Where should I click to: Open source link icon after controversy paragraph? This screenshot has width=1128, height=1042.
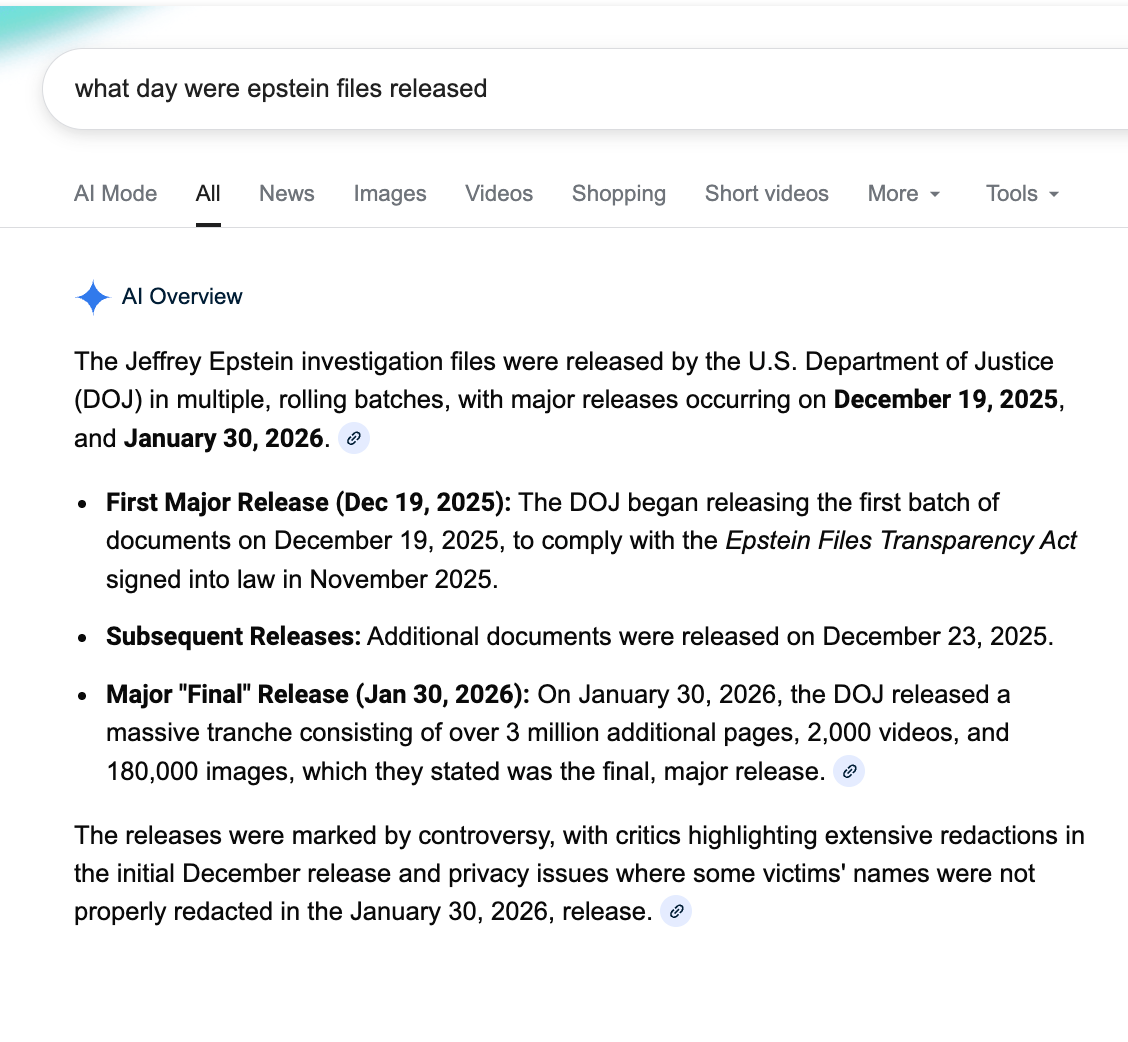coord(677,911)
